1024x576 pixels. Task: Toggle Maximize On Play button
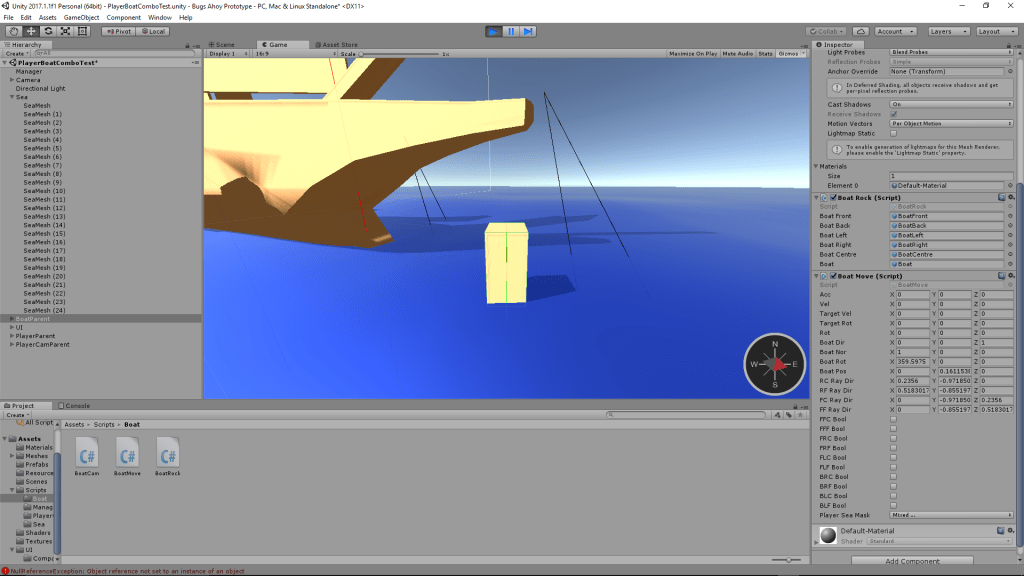[692, 53]
